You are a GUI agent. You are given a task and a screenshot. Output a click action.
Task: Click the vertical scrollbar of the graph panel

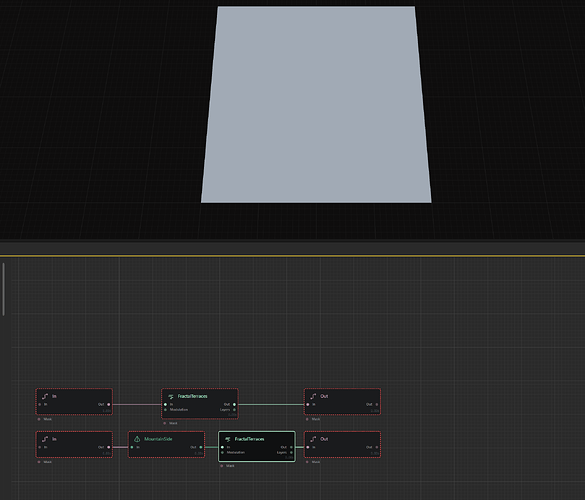4,289
